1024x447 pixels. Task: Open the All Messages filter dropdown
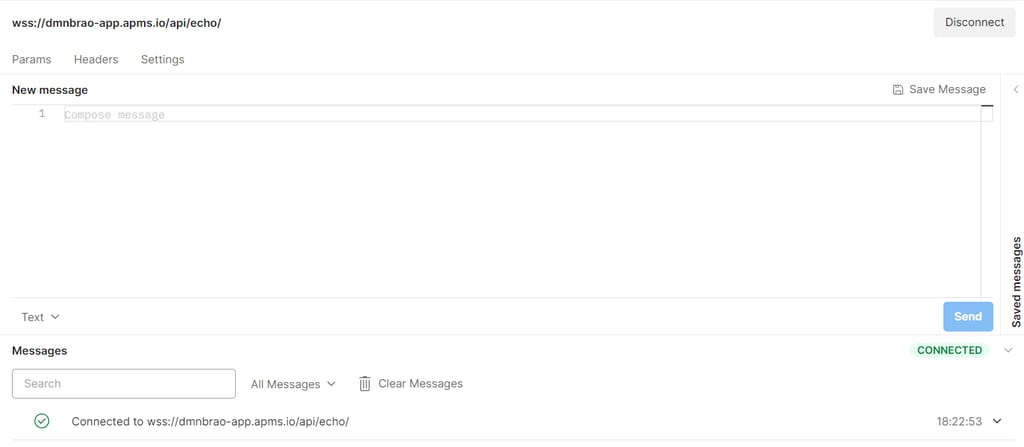[x=293, y=384]
